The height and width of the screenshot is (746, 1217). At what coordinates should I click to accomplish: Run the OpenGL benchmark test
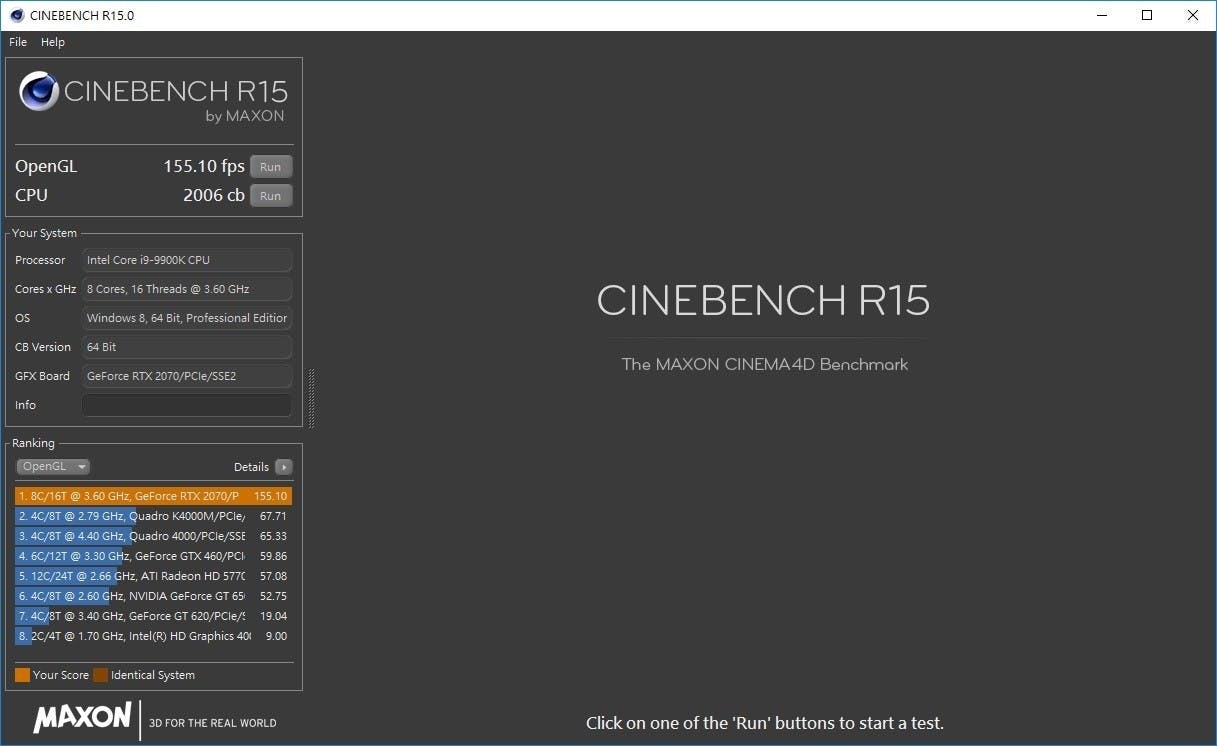(x=271, y=167)
